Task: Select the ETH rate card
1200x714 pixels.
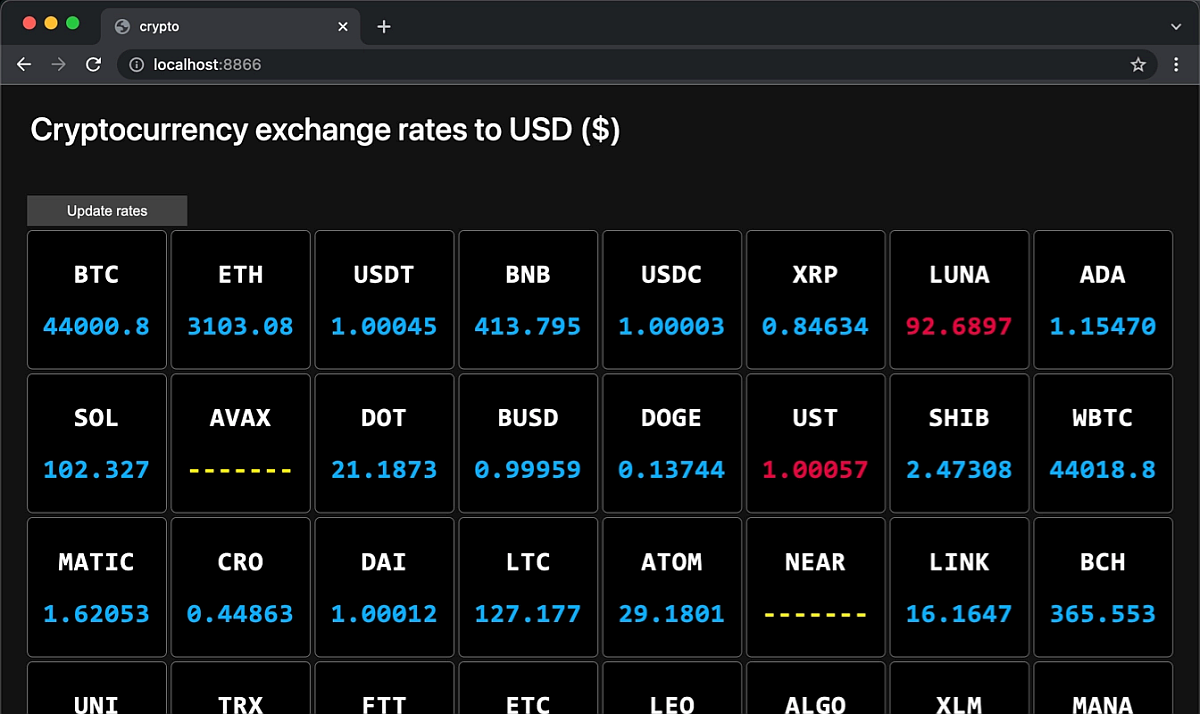Action: (x=241, y=300)
